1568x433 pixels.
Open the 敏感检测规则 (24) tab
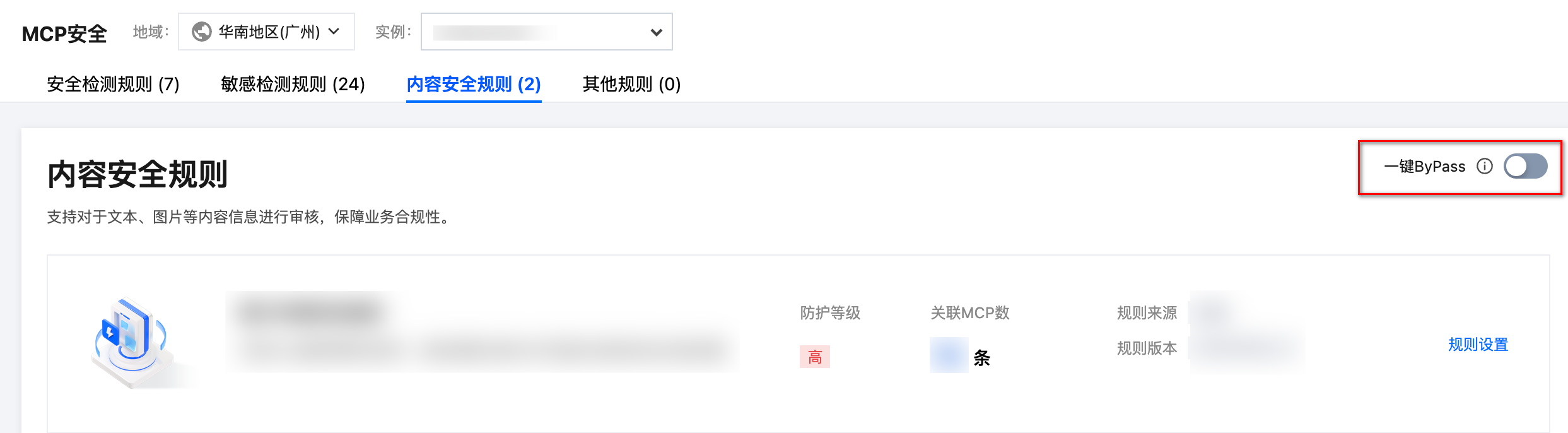tap(293, 84)
